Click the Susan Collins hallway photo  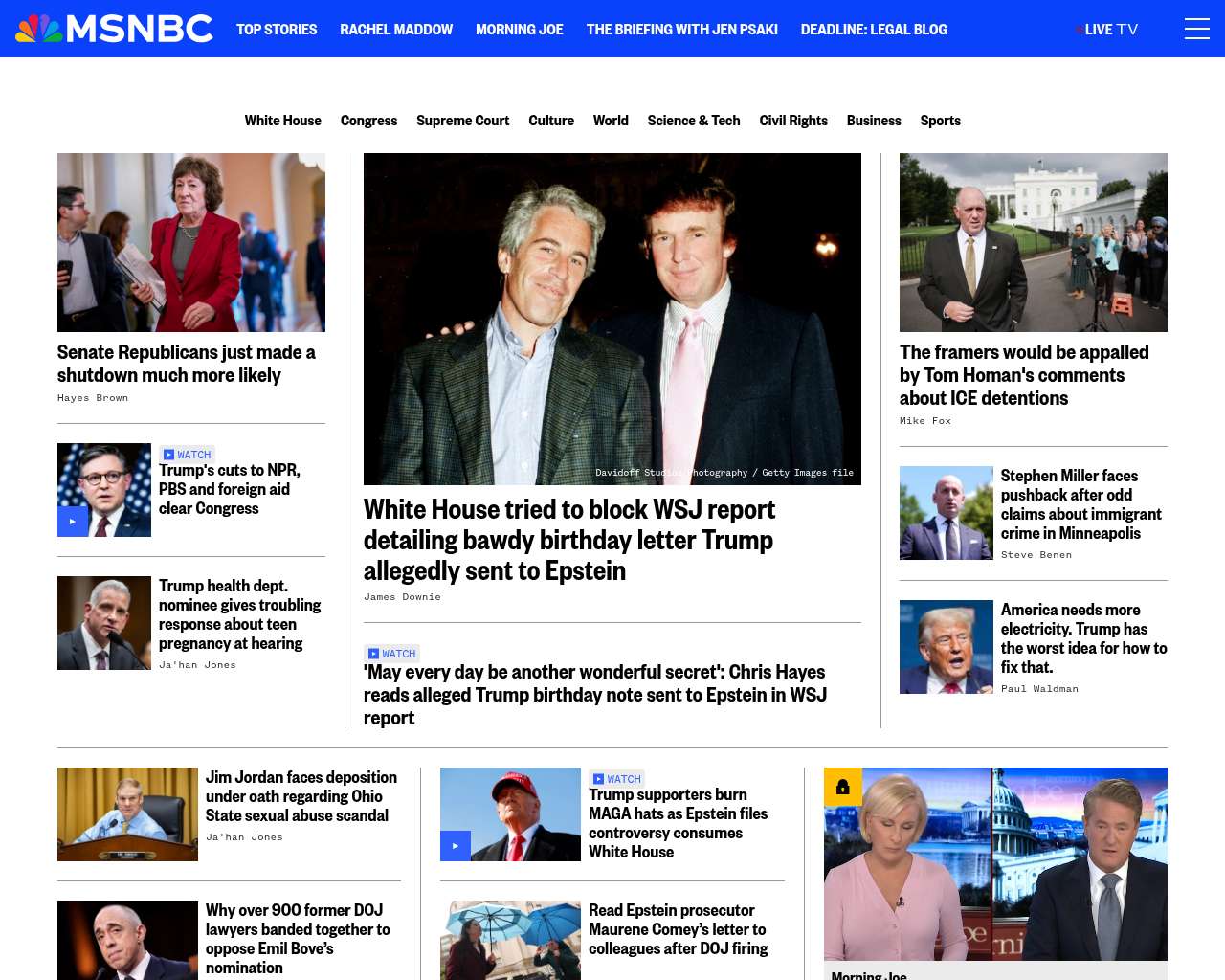tap(191, 242)
